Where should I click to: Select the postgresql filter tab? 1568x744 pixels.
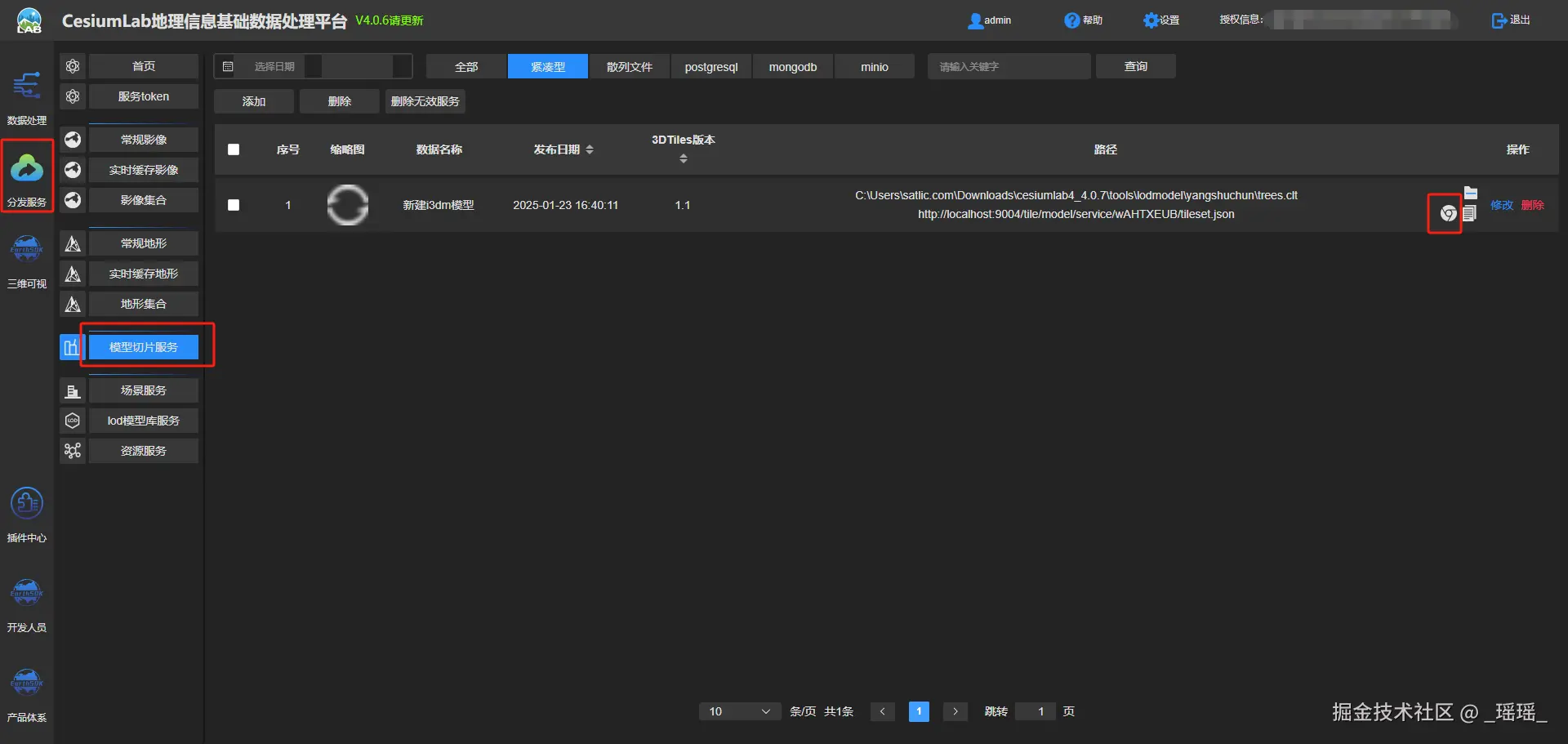coord(711,67)
